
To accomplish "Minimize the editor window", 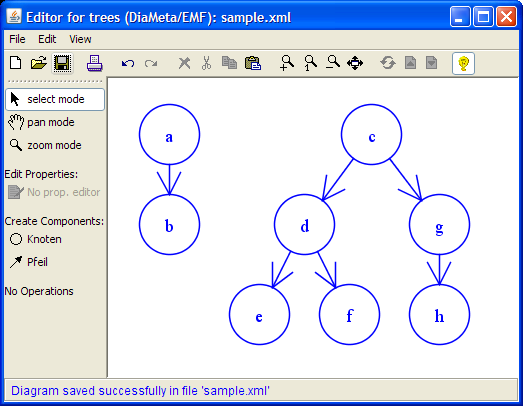I will coord(460,16).
